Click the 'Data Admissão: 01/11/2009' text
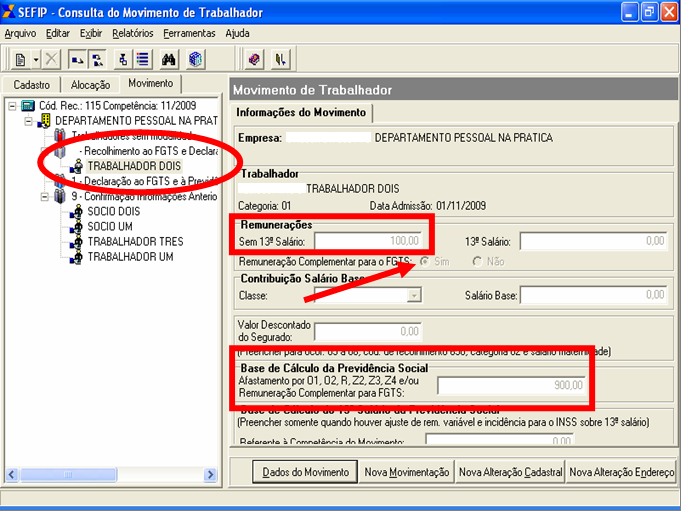 [428, 206]
